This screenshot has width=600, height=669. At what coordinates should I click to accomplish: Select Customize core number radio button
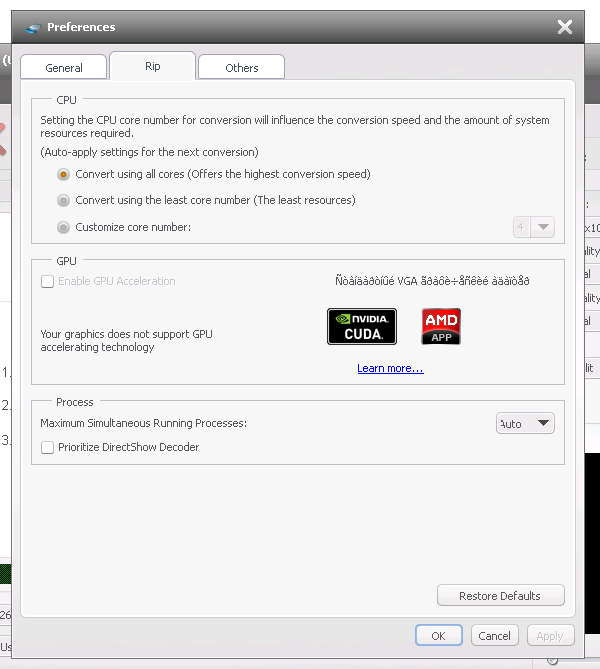[x=63, y=227]
